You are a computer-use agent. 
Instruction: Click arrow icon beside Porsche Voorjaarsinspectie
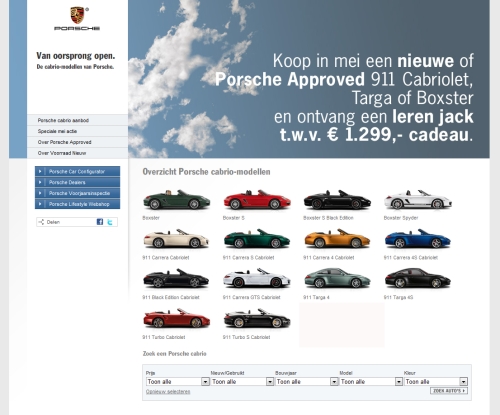pyautogui.click(x=40, y=193)
